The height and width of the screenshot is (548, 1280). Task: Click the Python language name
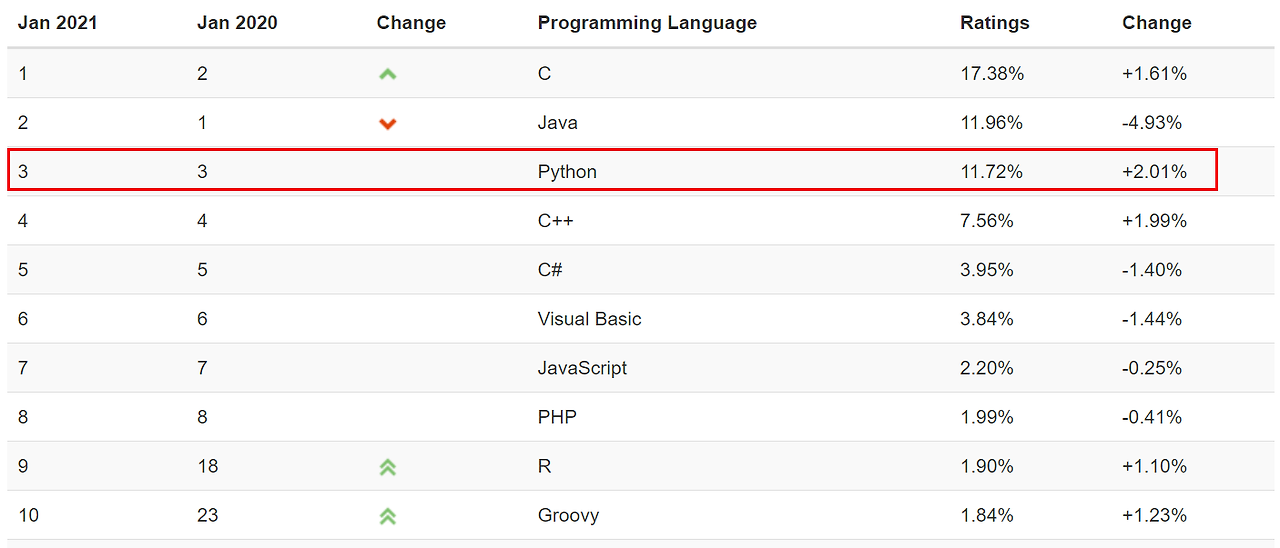[x=567, y=172]
